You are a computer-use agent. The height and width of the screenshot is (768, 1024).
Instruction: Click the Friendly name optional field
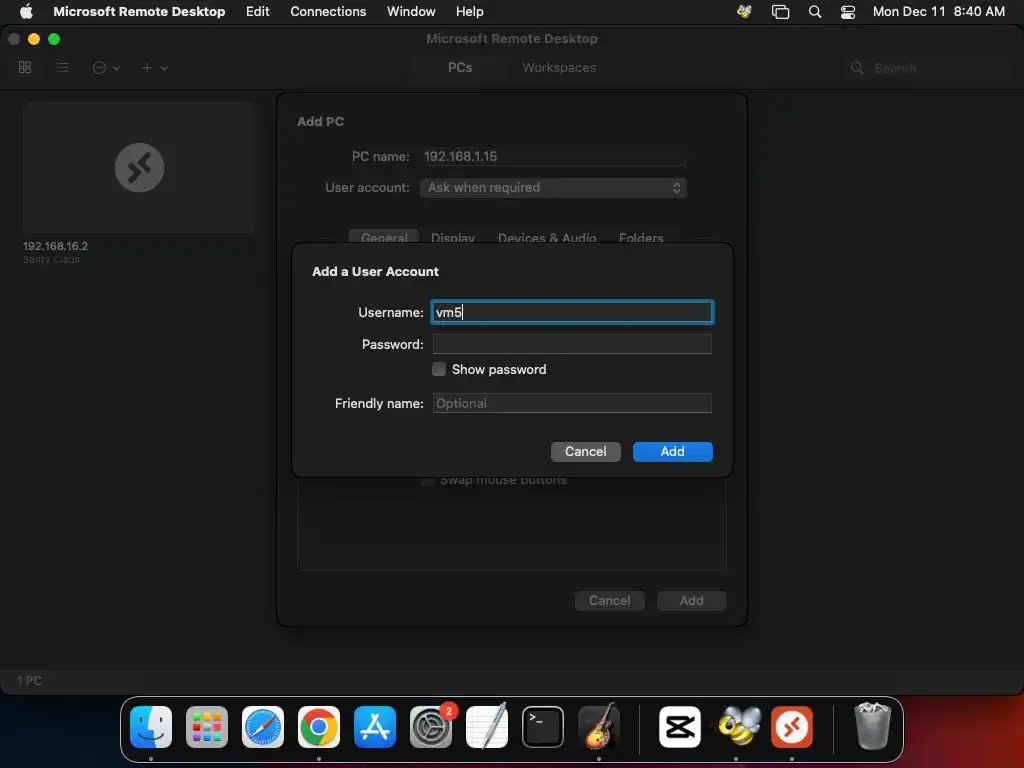(x=572, y=403)
